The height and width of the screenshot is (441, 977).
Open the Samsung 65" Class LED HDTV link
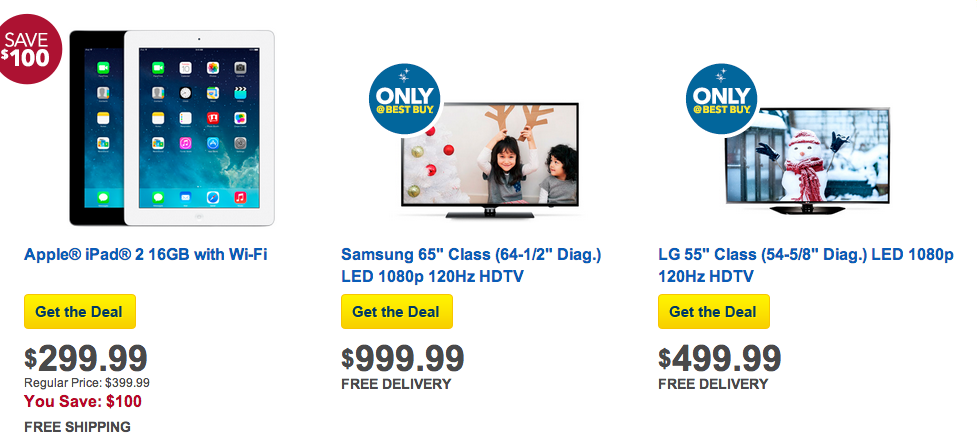click(x=471, y=265)
